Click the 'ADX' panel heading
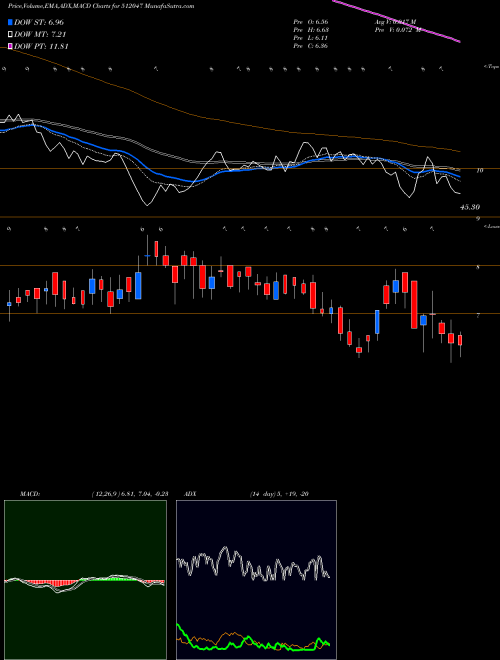The image size is (500, 660). point(190,494)
